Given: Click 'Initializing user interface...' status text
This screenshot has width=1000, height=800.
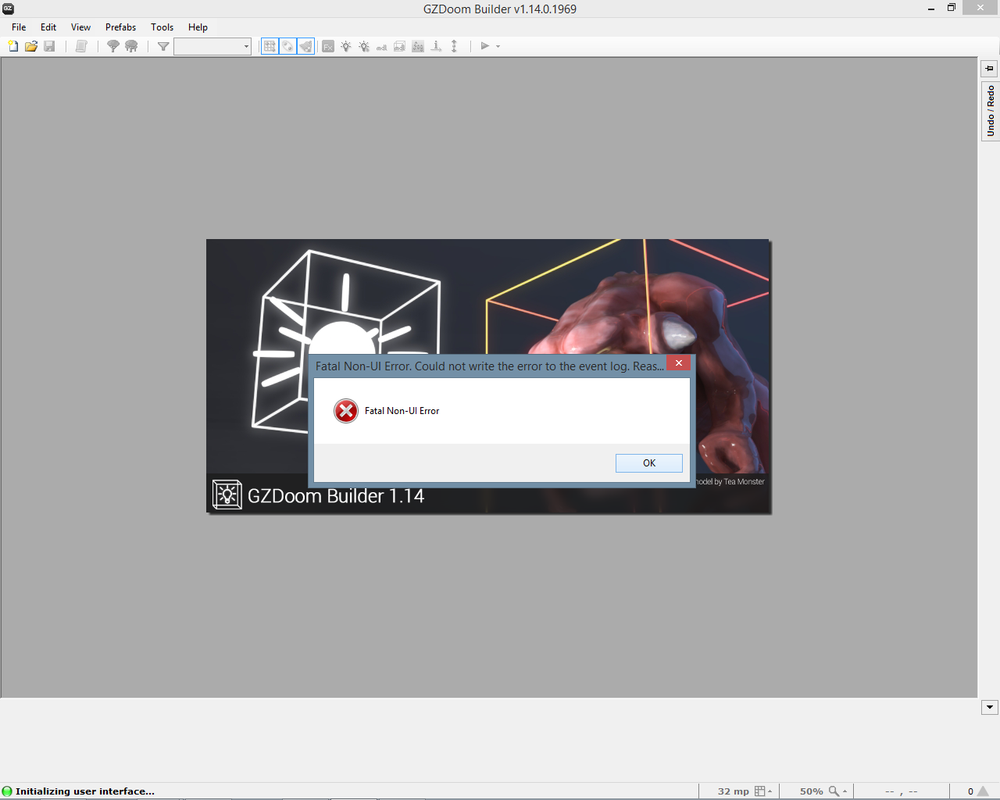Looking at the screenshot, I should pyautogui.click(x=85, y=791).
